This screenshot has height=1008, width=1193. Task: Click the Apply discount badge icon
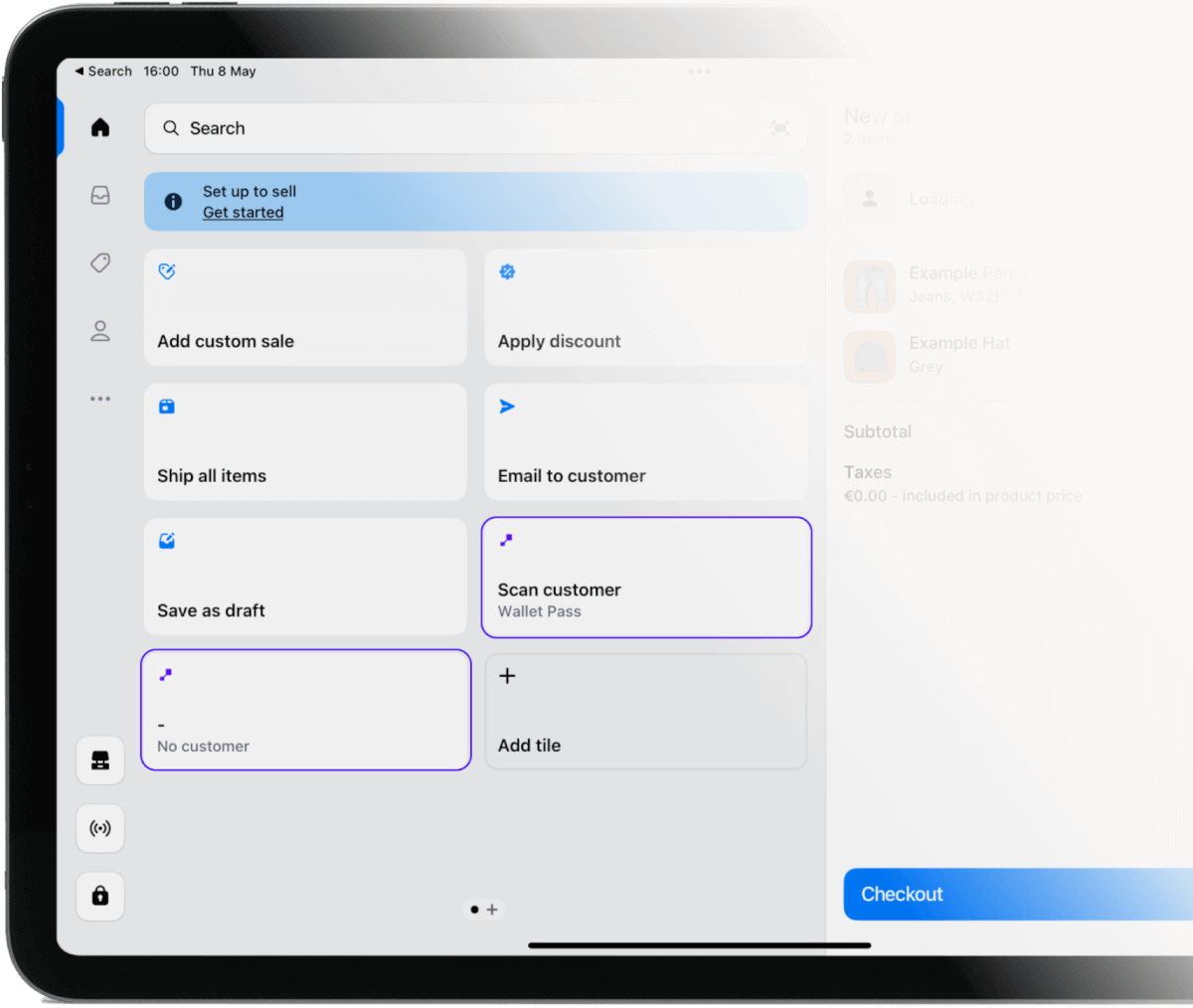pyautogui.click(x=507, y=271)
